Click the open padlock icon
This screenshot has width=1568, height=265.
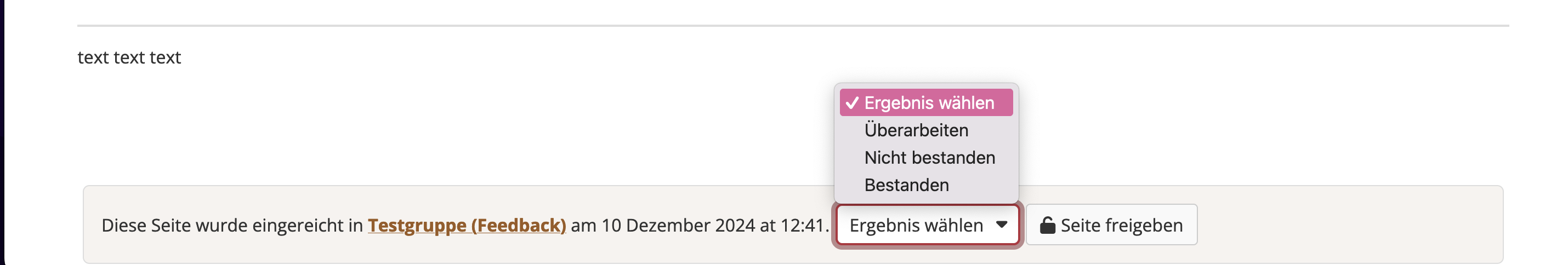(1047, 226)
